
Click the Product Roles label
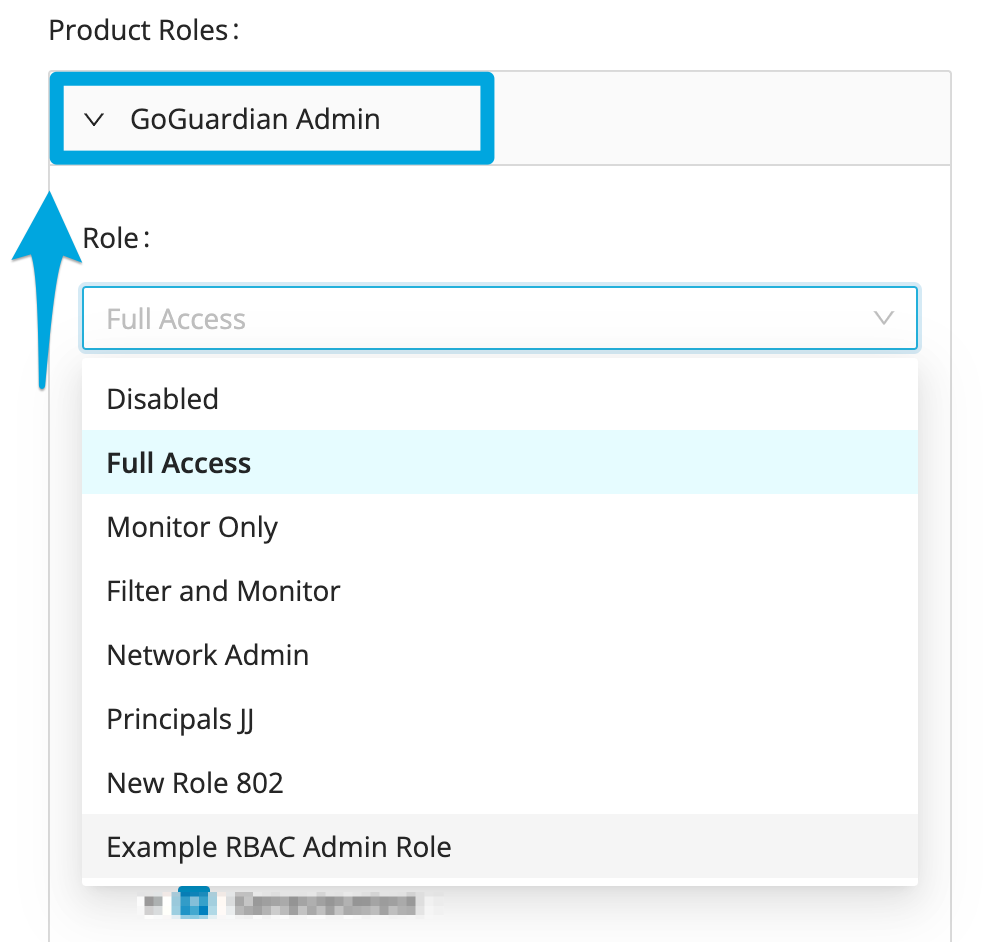point(144,30)
